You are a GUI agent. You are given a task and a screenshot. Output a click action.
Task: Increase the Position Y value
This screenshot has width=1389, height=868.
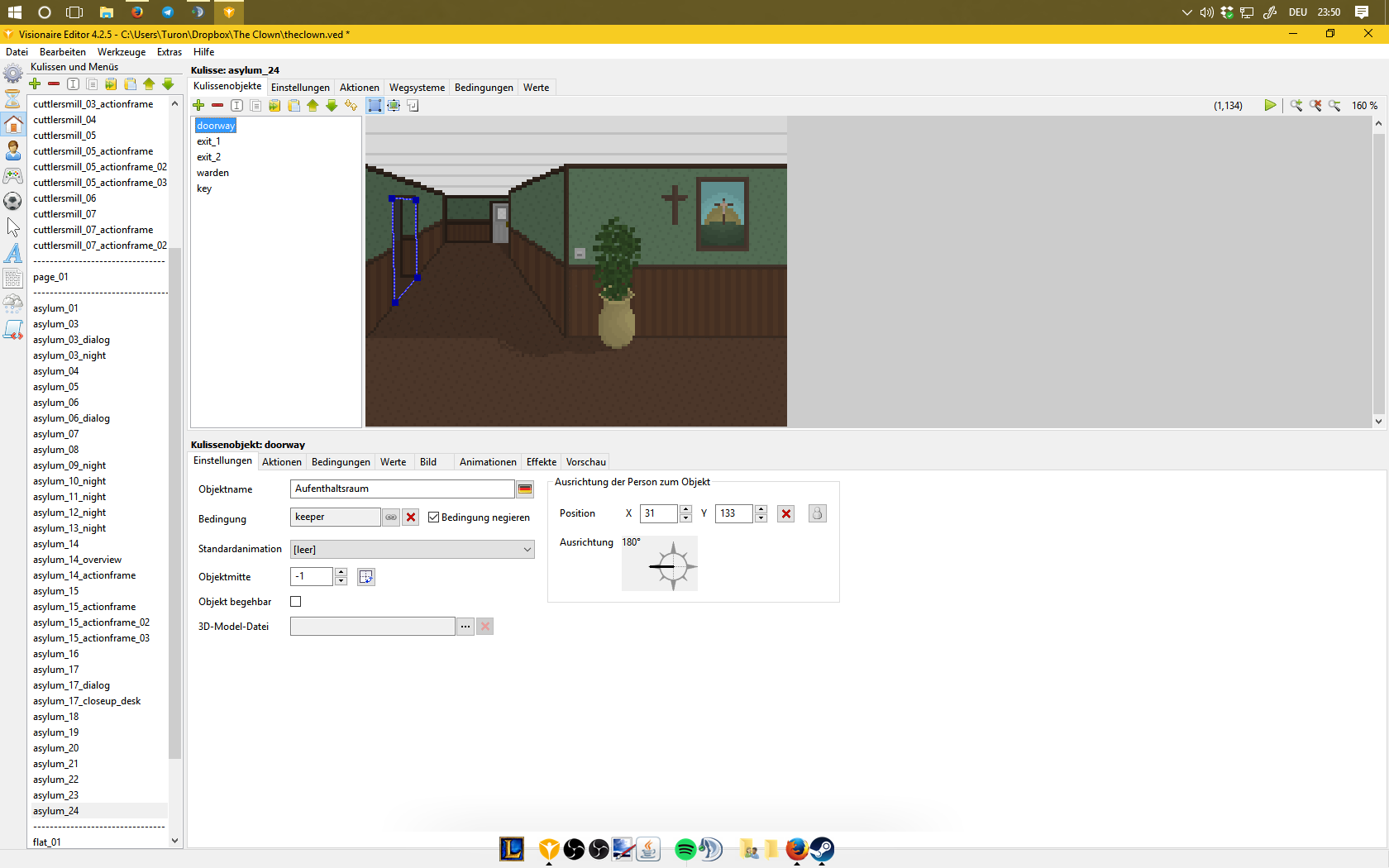coord(761,509)
